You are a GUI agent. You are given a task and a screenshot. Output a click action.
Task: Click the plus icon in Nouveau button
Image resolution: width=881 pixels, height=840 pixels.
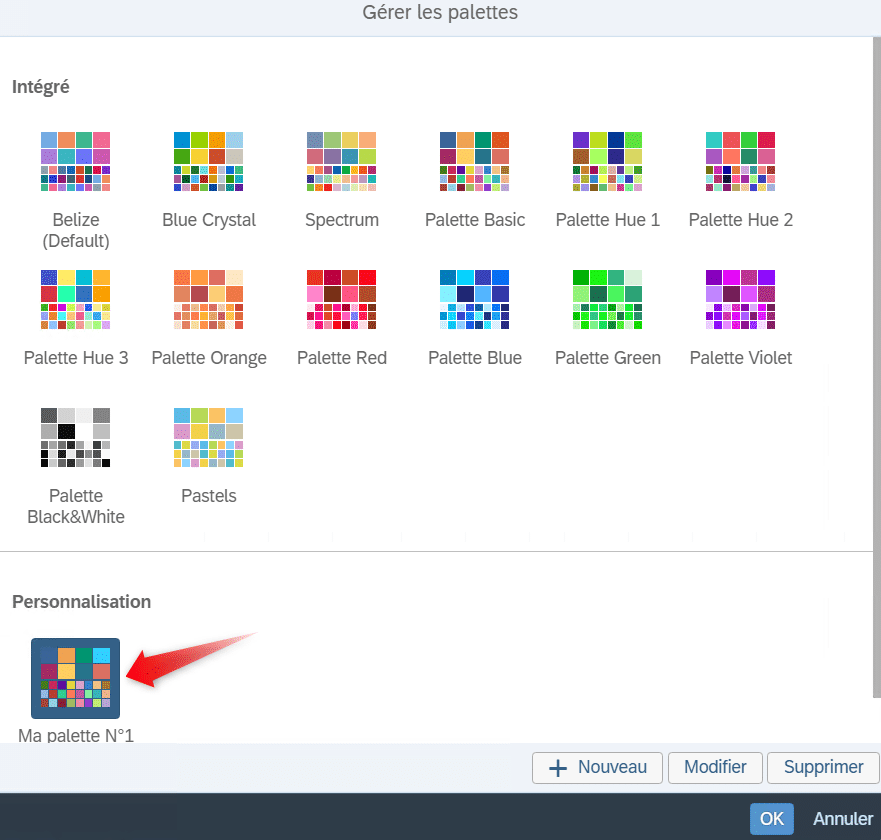click(x=558, y=768)
